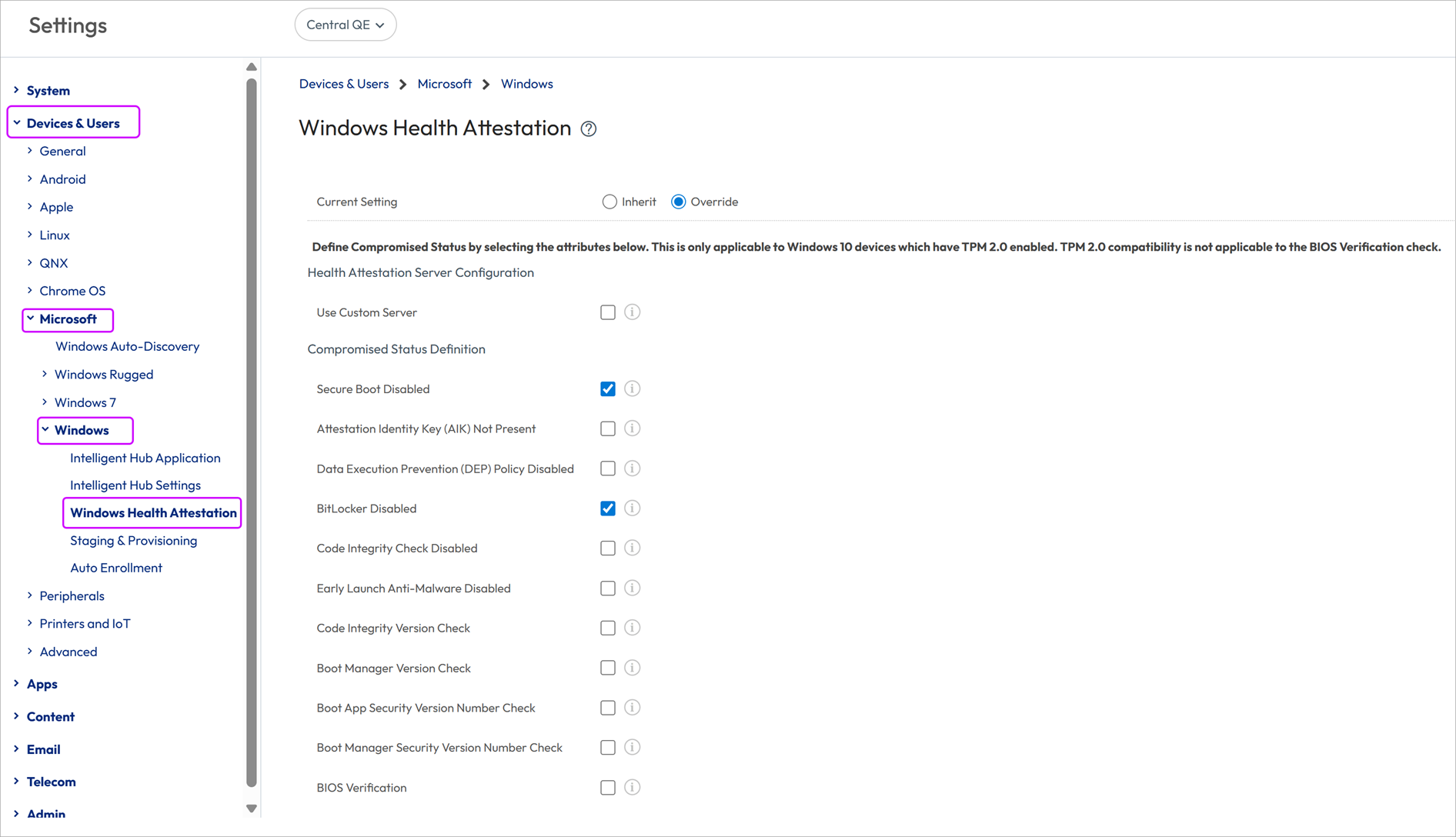Viewport: 1456px width, 837px height.
Task: Click info icon for BIOS Verification
Action: pos(632,787)
